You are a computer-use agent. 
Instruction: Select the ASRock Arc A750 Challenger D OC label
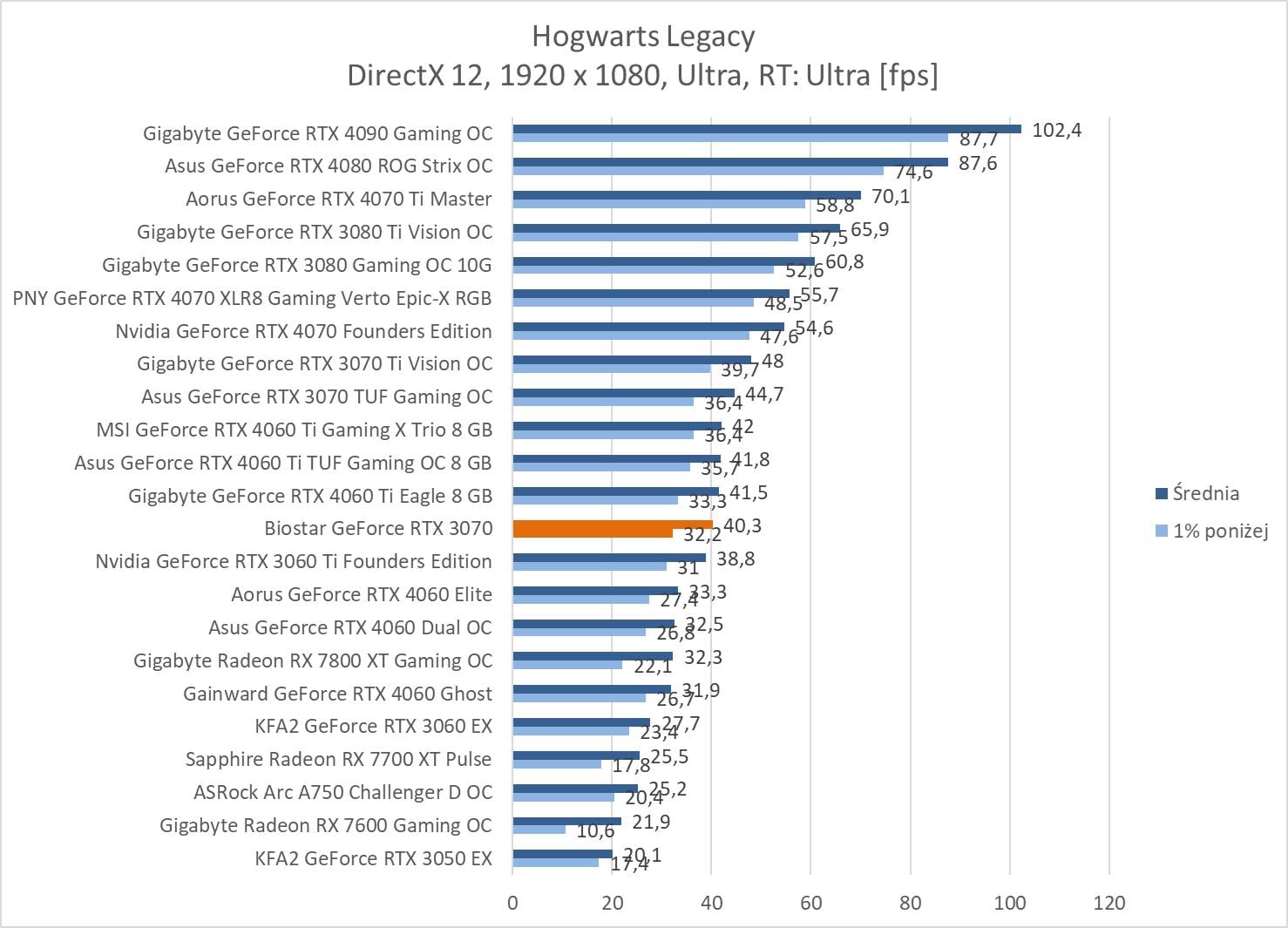point(342,792)
